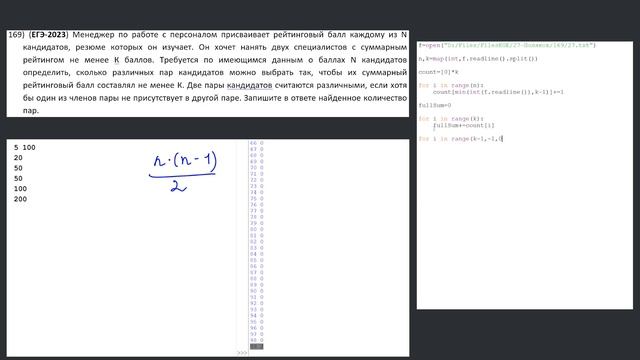The width and height of the screenshot is (640, 360).
Task: Click the '>>>' shell prompt in output pane
Action: pos(242,353)
